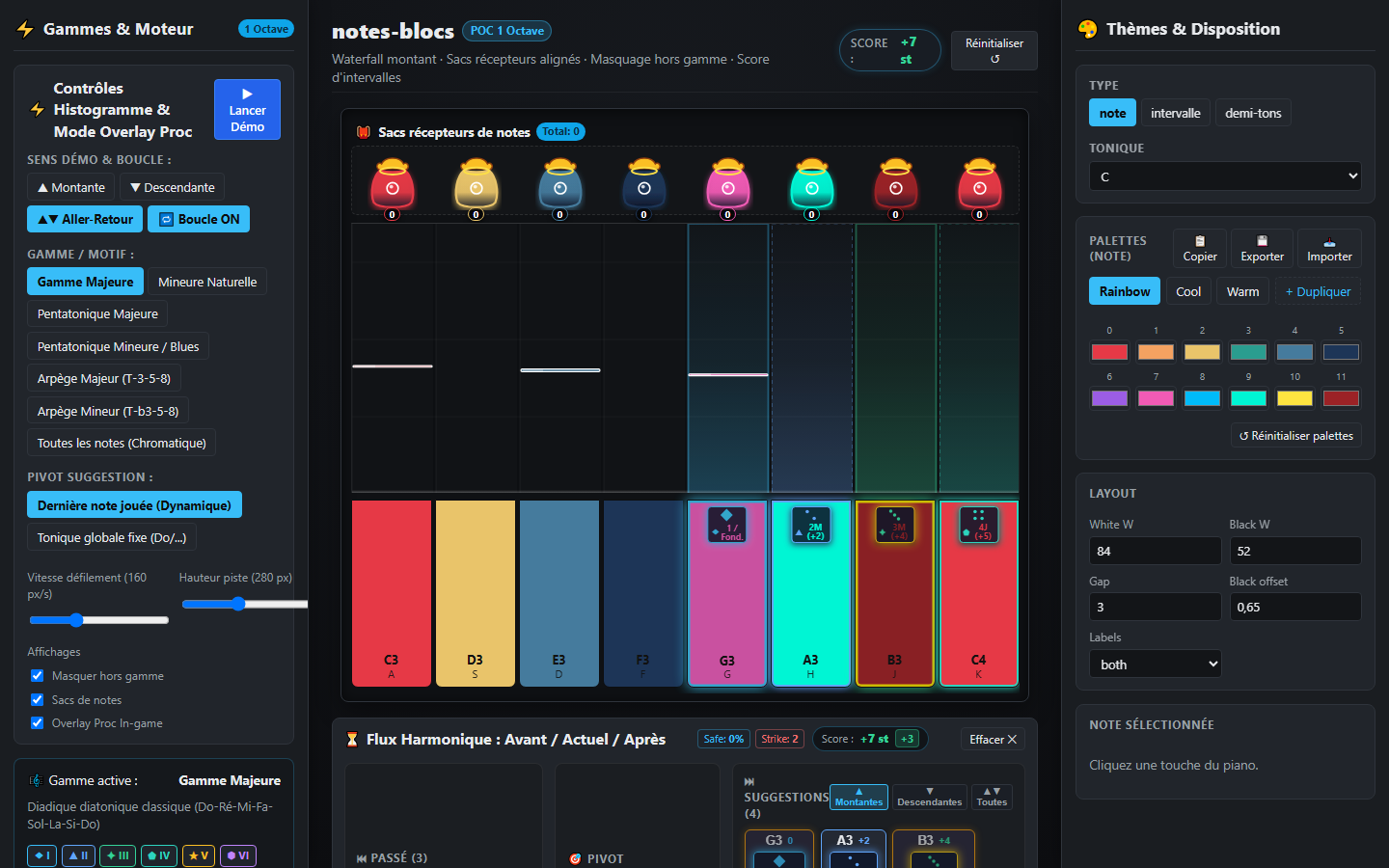The height and width of the screenshot is (868, 1389).
Task: Click the pink receiver bag above G3
Action: [728, 184]
